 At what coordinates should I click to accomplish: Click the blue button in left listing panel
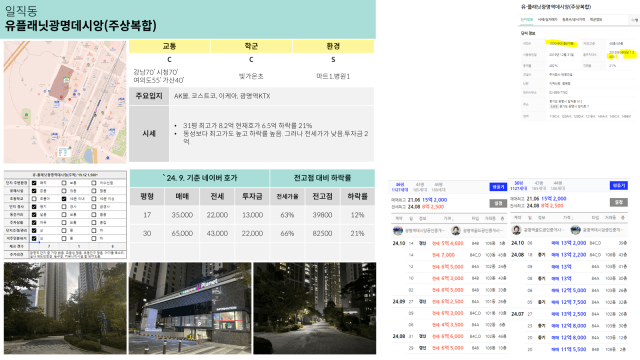click(498, 187)
